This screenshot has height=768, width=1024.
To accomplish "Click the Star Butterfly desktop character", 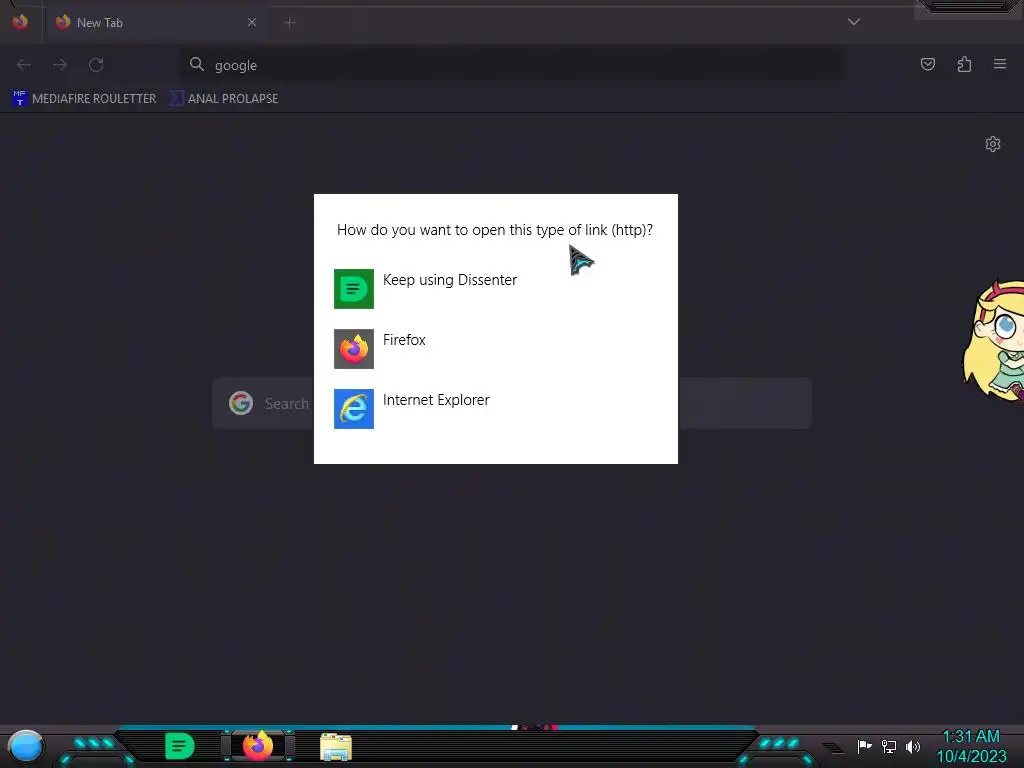I will click(x=994, y=340).
